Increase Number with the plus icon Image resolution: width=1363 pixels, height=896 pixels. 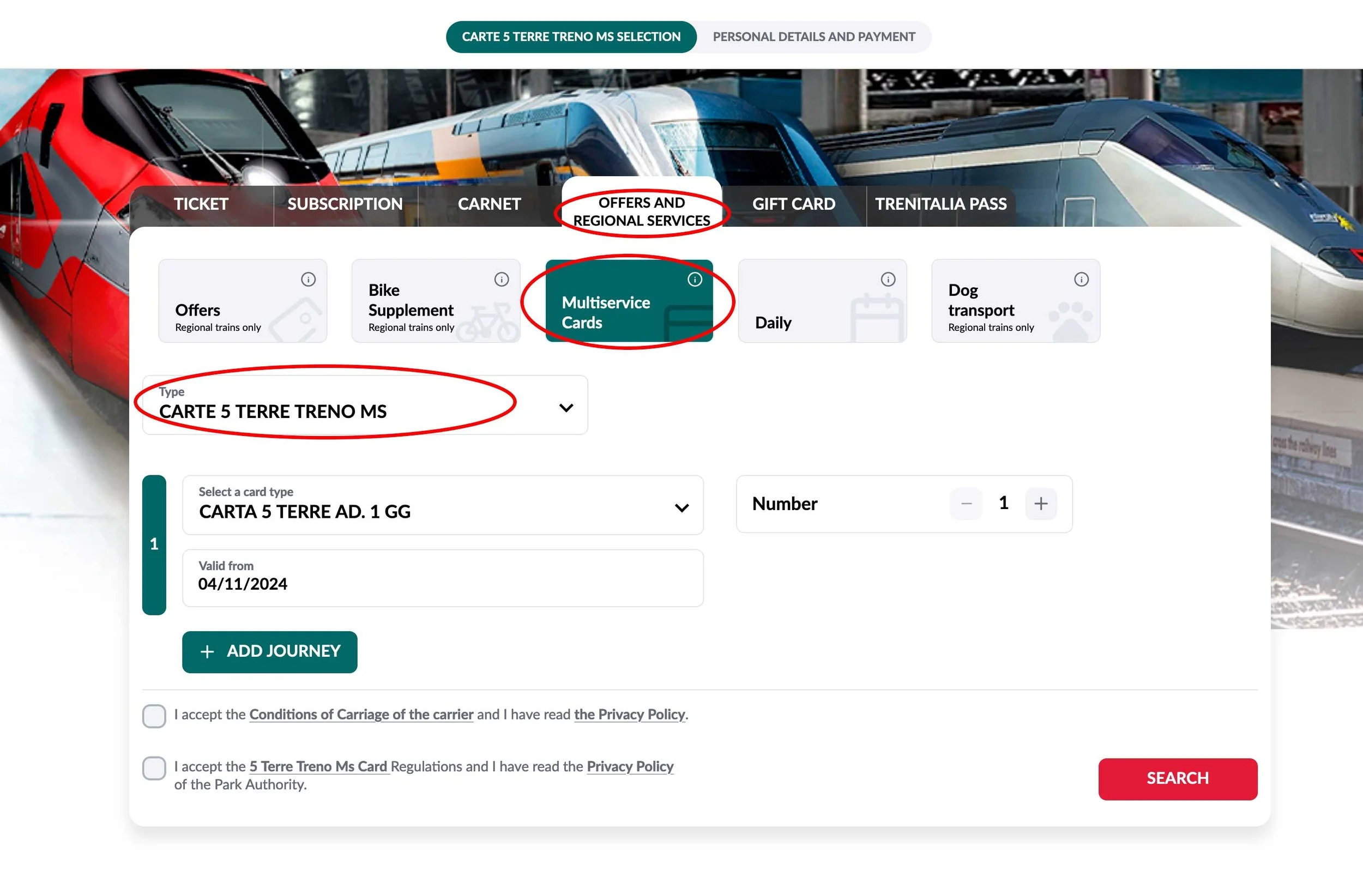[x=1040, y=504]
